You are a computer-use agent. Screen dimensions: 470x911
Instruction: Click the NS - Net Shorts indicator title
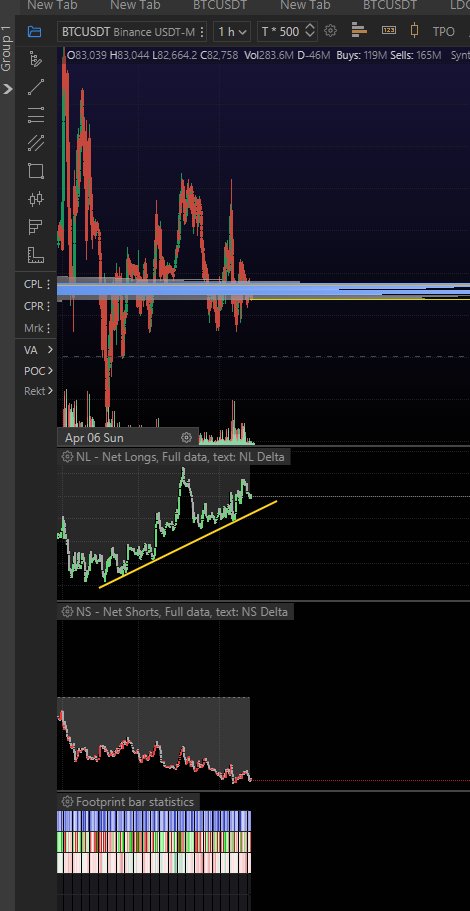tap(182, 611)
